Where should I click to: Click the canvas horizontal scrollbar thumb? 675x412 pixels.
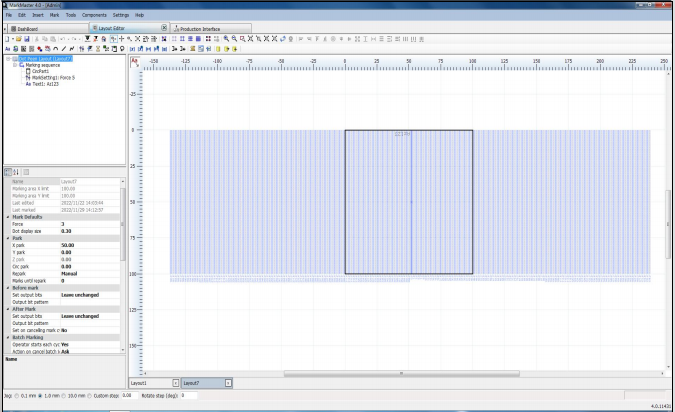[x=401, y=373]
